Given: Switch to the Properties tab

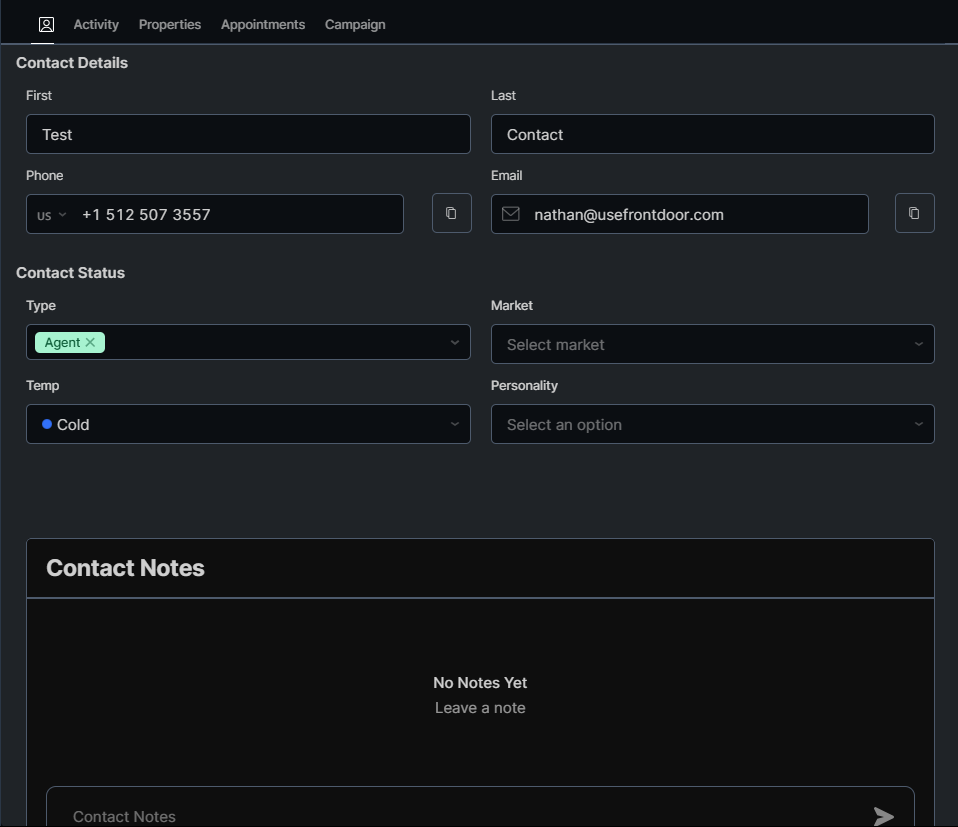Looking at the screenshot, I should point(170,24).
